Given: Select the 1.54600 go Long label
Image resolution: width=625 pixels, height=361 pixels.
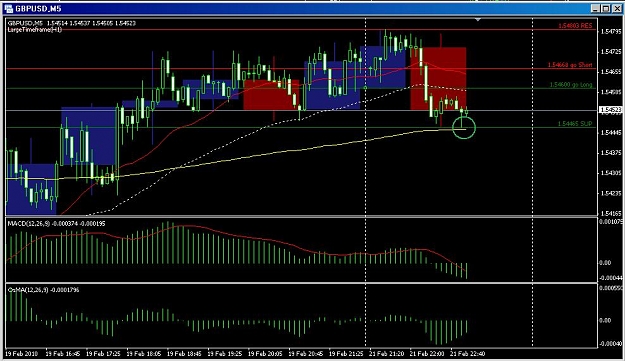Looking at the screenshot, I should point(571,84).
